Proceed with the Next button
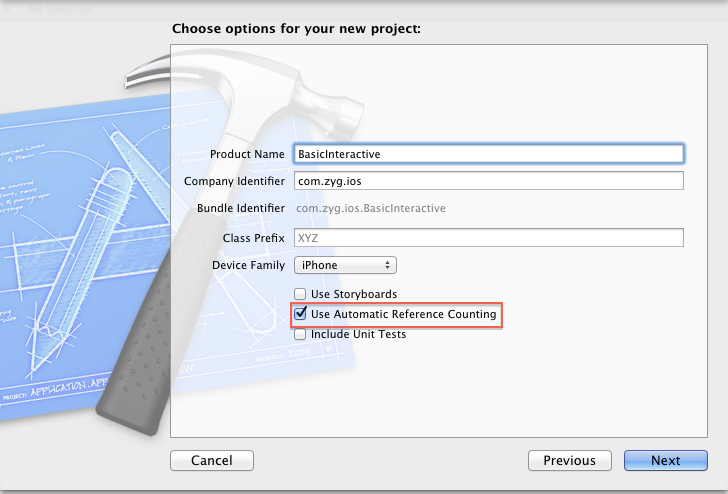This screenshot has height=494, width=728. click(666, 460)
